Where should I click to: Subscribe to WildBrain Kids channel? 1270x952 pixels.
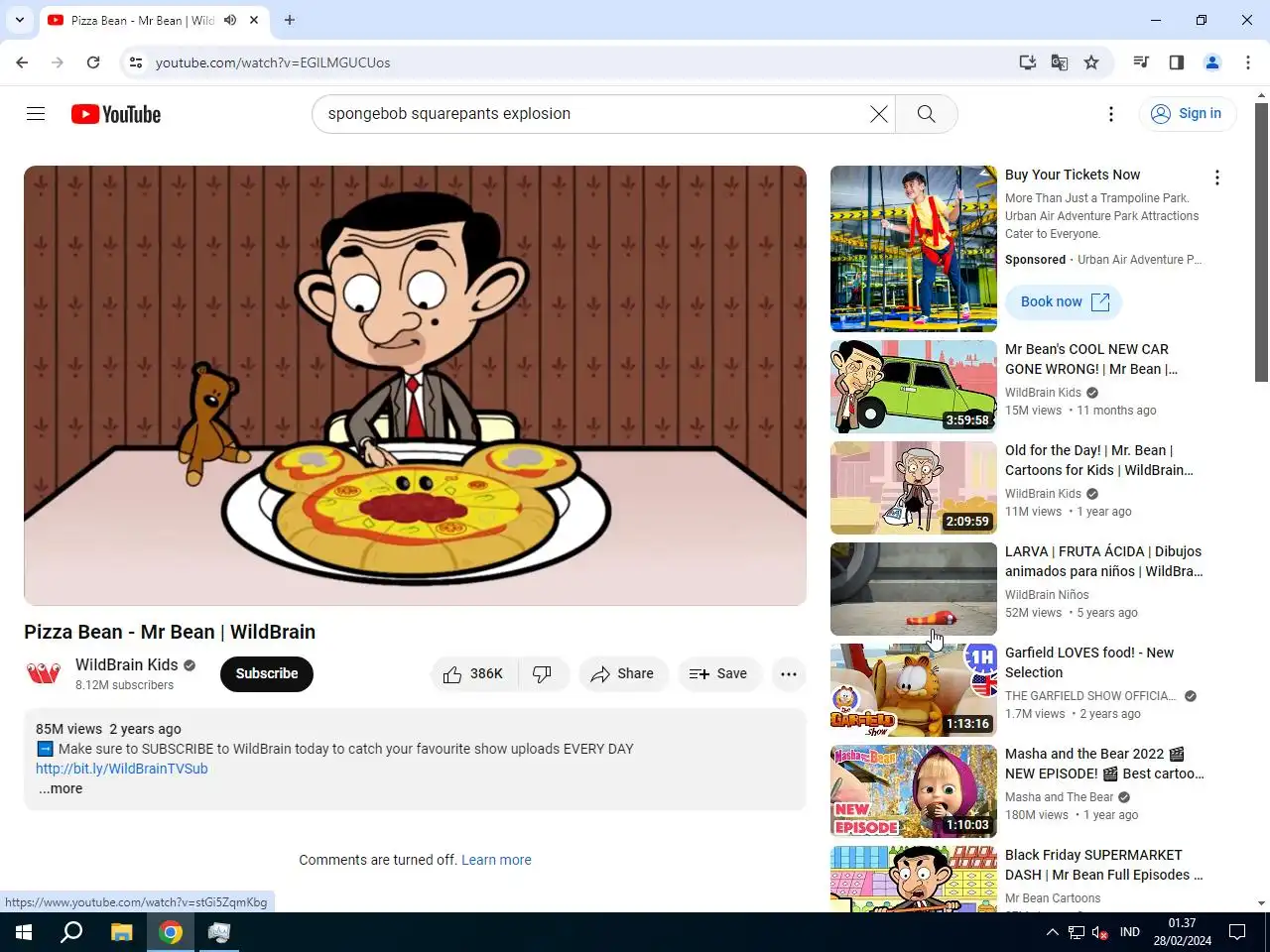click(x=267, y=673)
